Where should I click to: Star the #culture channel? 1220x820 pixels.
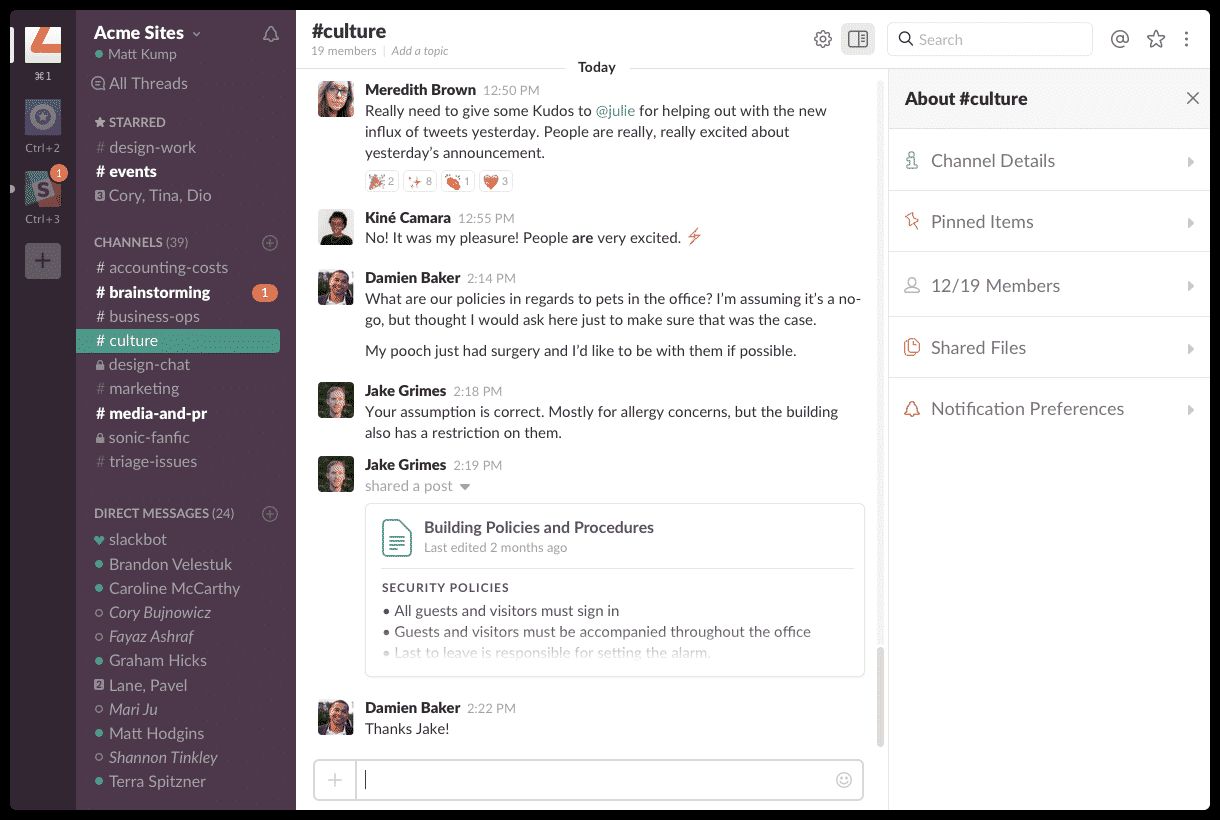[x=1155, y=39]
